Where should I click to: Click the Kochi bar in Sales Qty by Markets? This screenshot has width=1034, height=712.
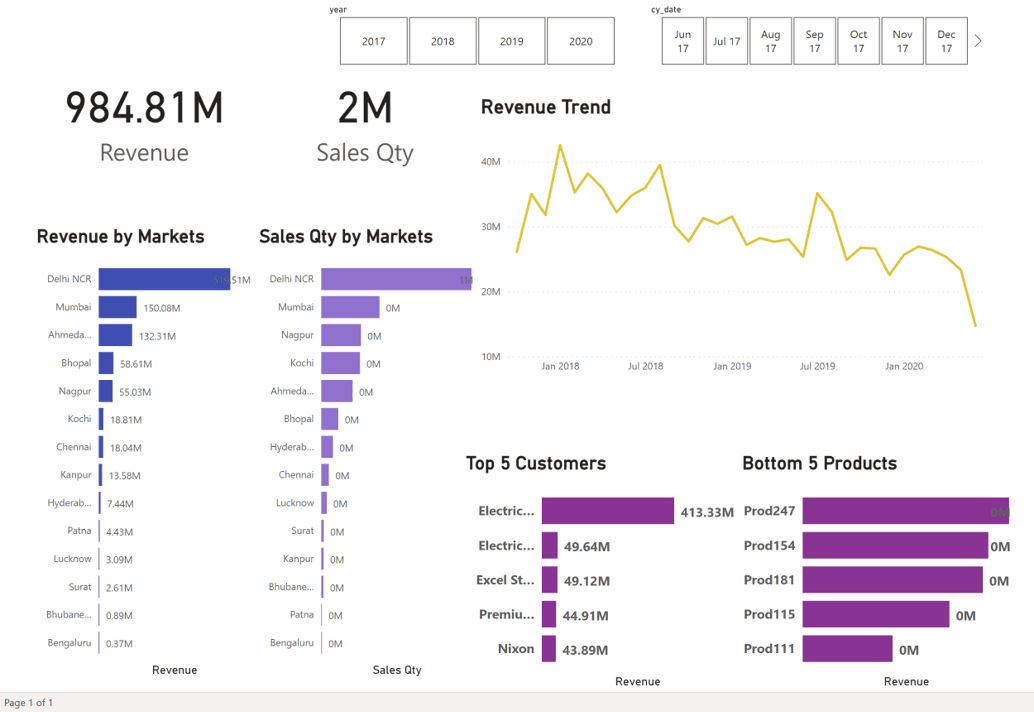pyautogui.click(x=342, y=363)
